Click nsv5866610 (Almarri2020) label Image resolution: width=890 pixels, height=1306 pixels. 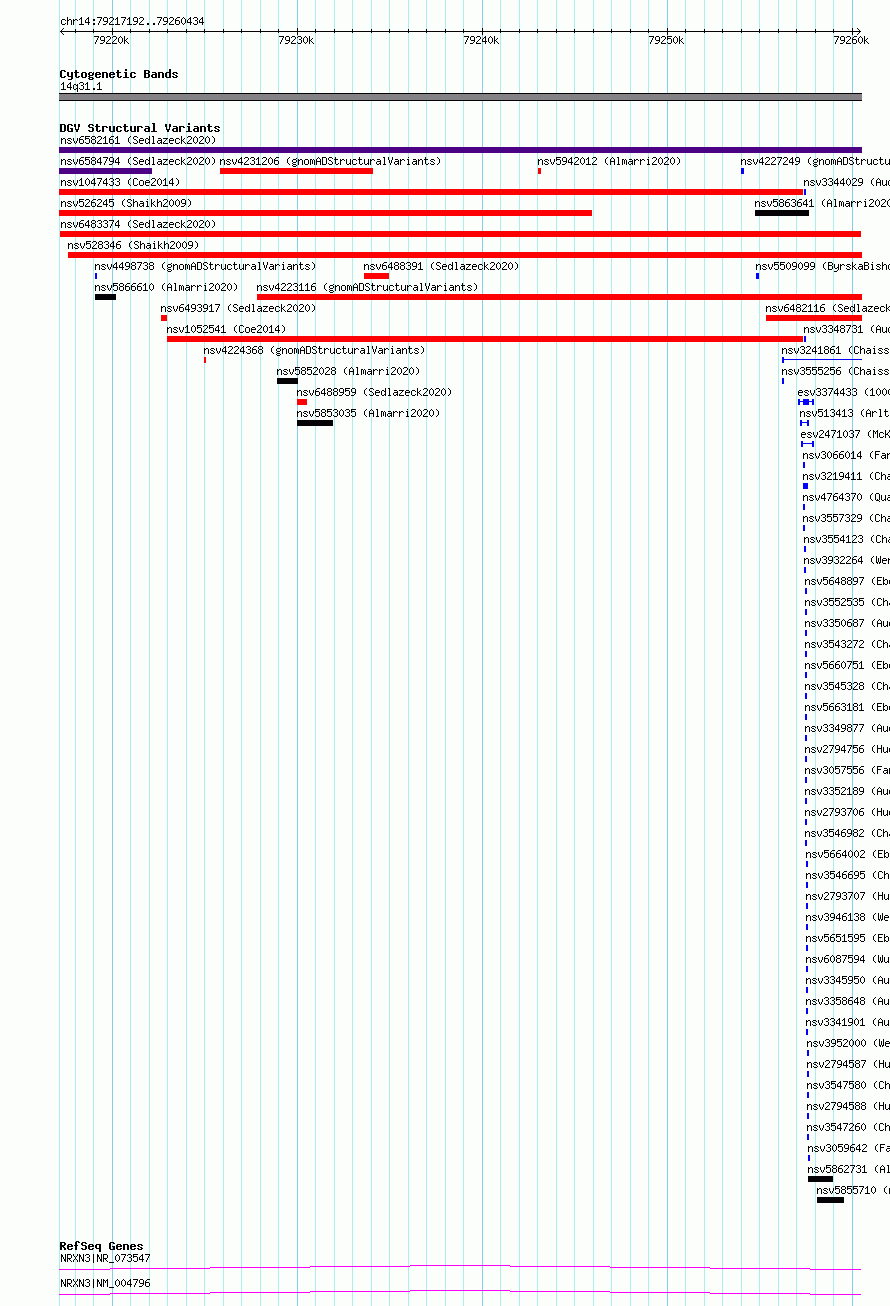167,287
